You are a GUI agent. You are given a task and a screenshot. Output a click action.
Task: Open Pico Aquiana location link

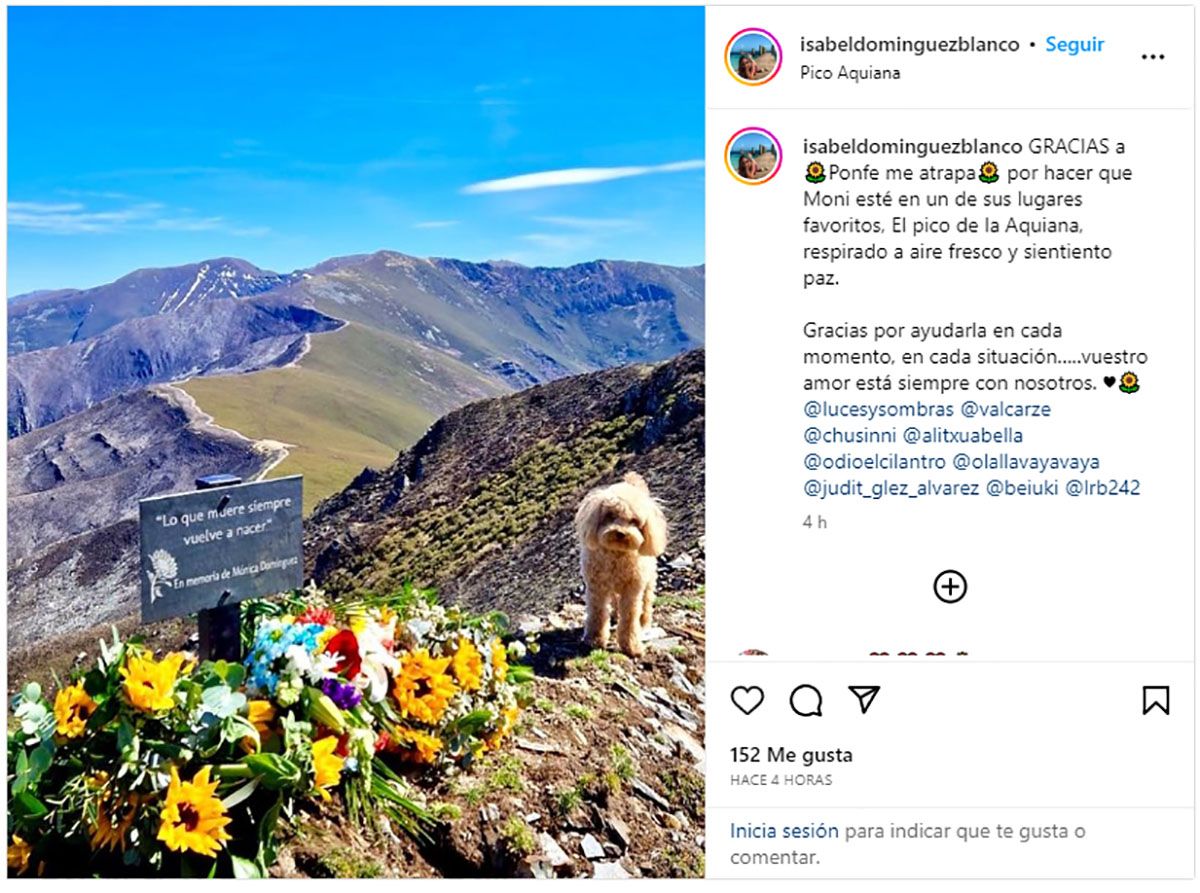[850, 73]
